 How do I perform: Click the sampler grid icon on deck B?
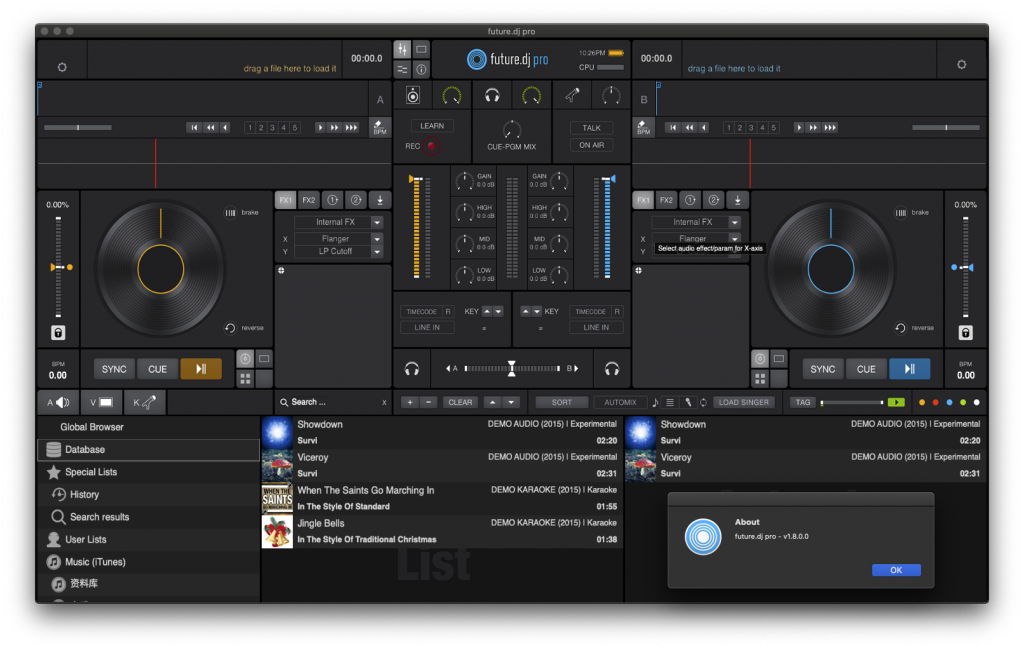tap(760, 378)
